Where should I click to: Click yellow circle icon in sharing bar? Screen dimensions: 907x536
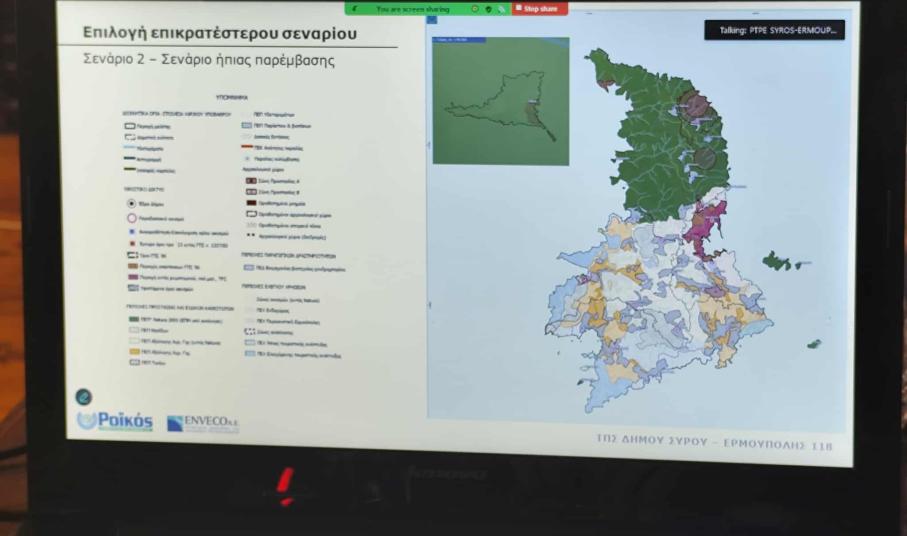(x=474, y=8)
